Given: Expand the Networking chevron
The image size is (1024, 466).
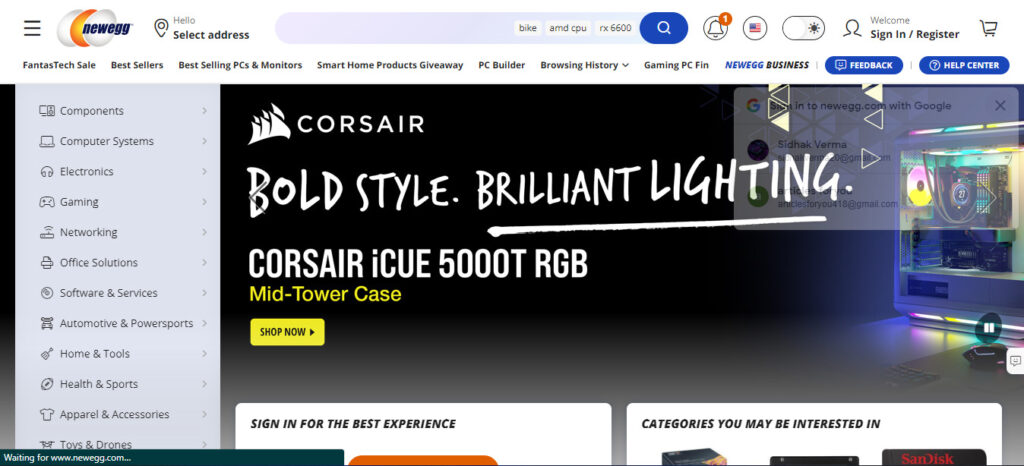Looking at the screenshot, I should coord(204,232).
